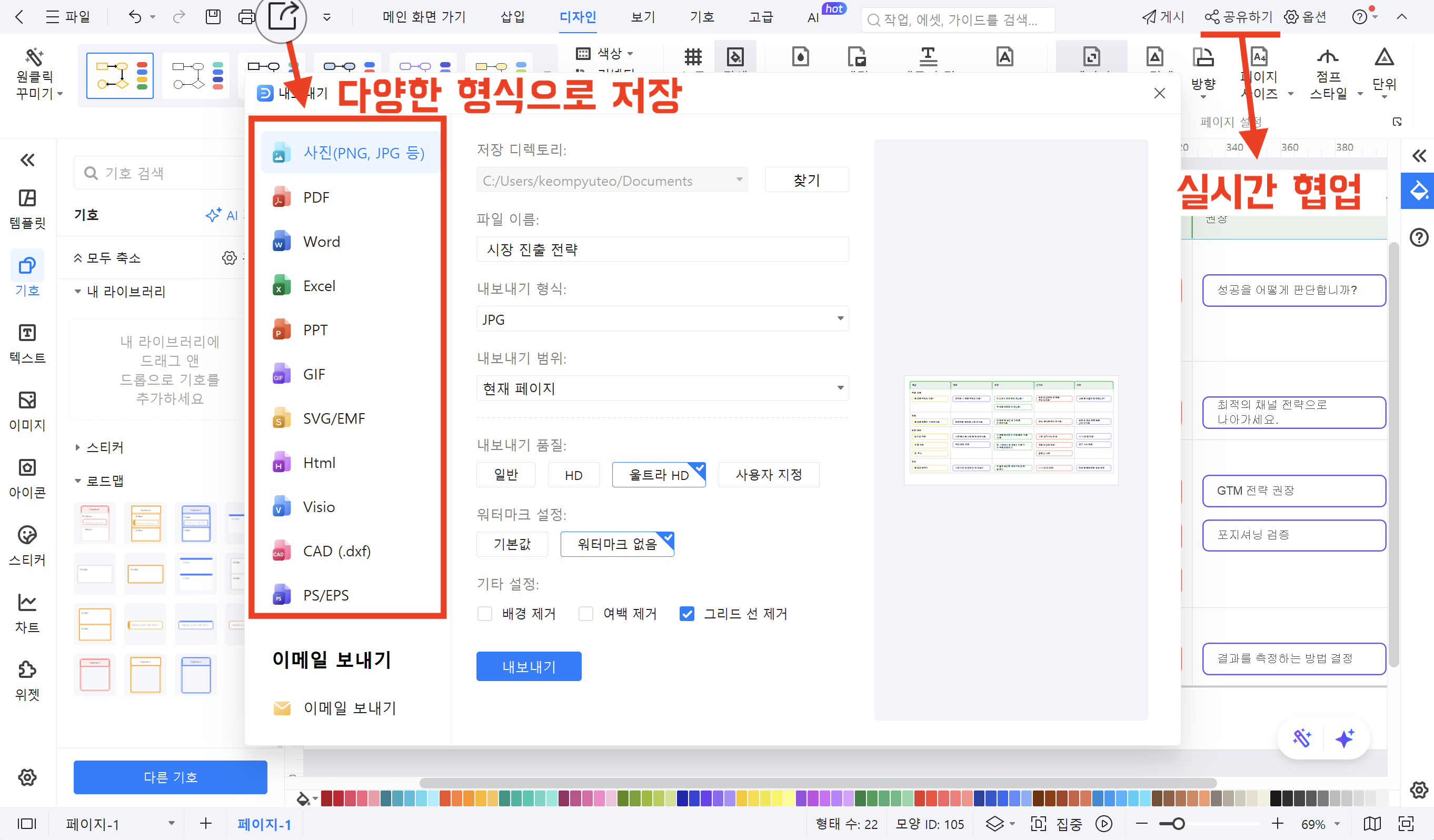This screenshot has height=840, width=1434.
Task: Open the 차트 sidebar panel
Action: pos(27,612)
